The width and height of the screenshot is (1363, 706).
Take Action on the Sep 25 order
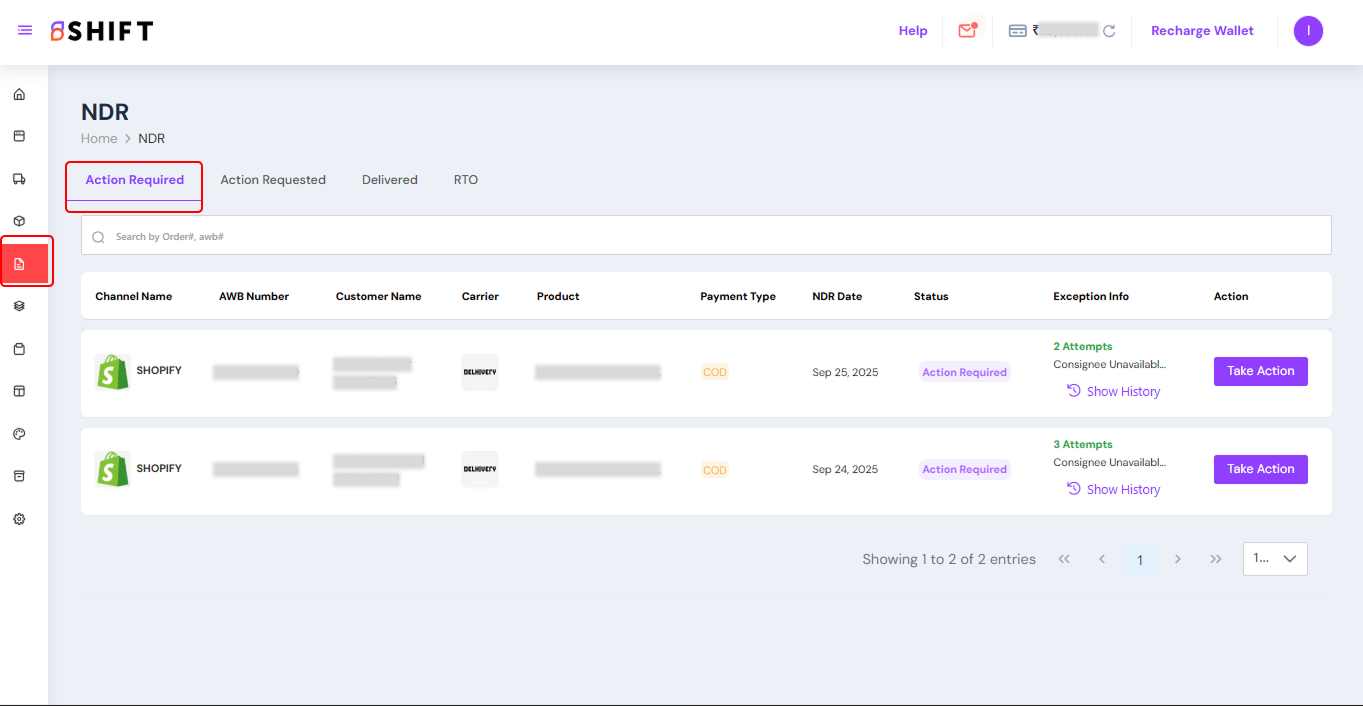(x=1260, y=371)
